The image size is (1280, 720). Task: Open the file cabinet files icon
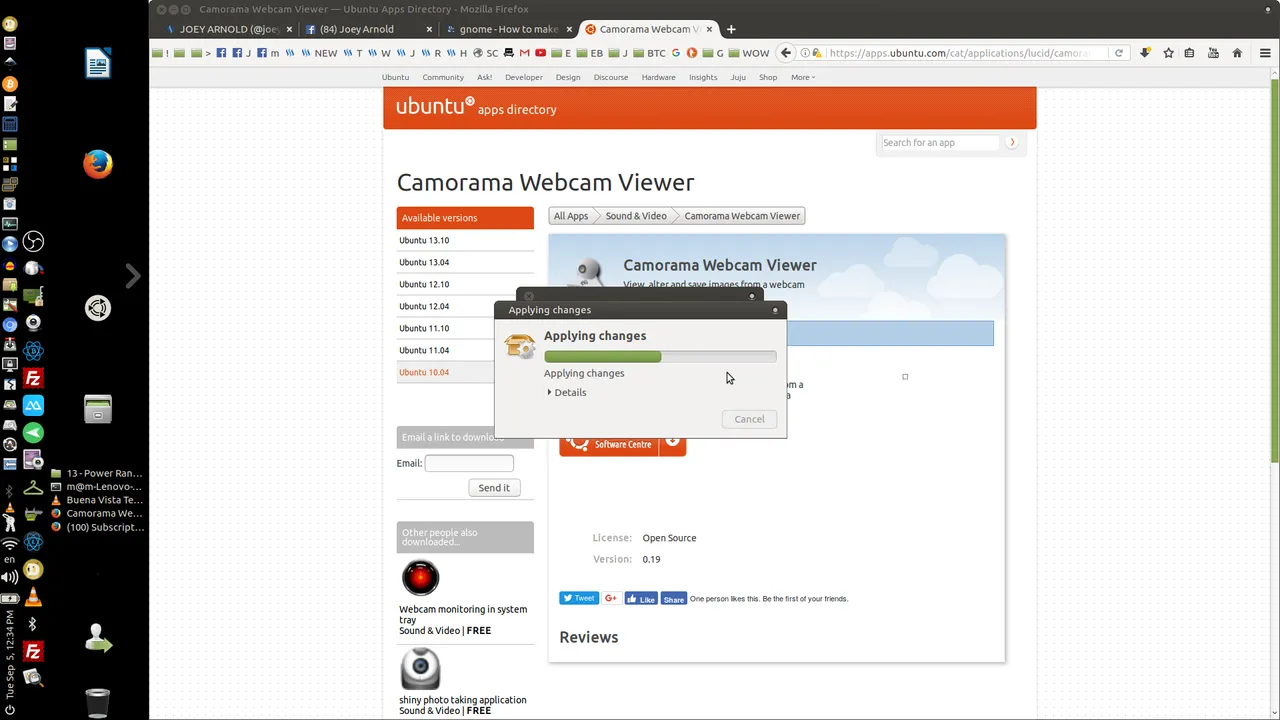point(98,408)
